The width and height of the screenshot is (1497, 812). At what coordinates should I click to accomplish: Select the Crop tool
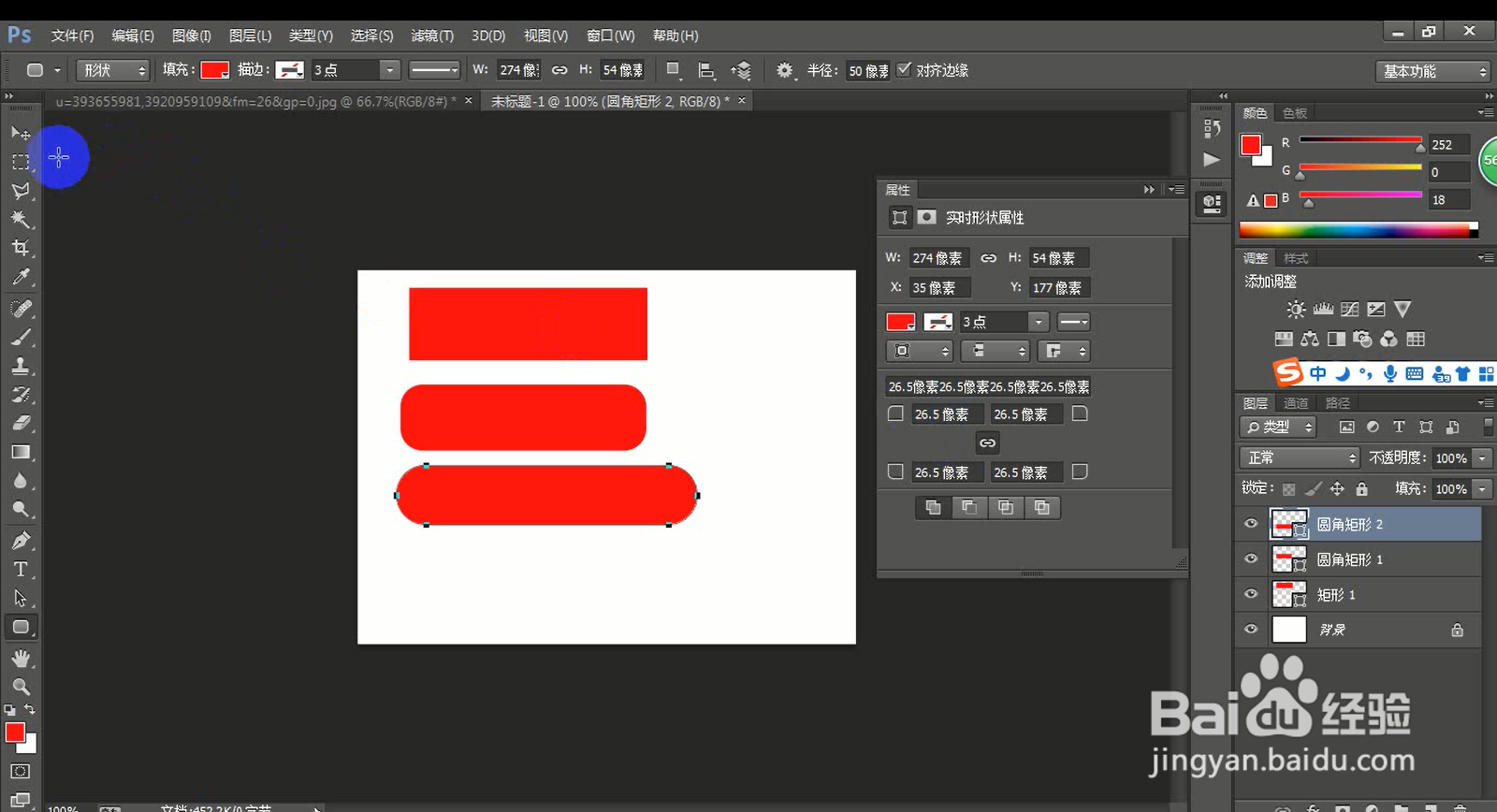tap(21, 248)
